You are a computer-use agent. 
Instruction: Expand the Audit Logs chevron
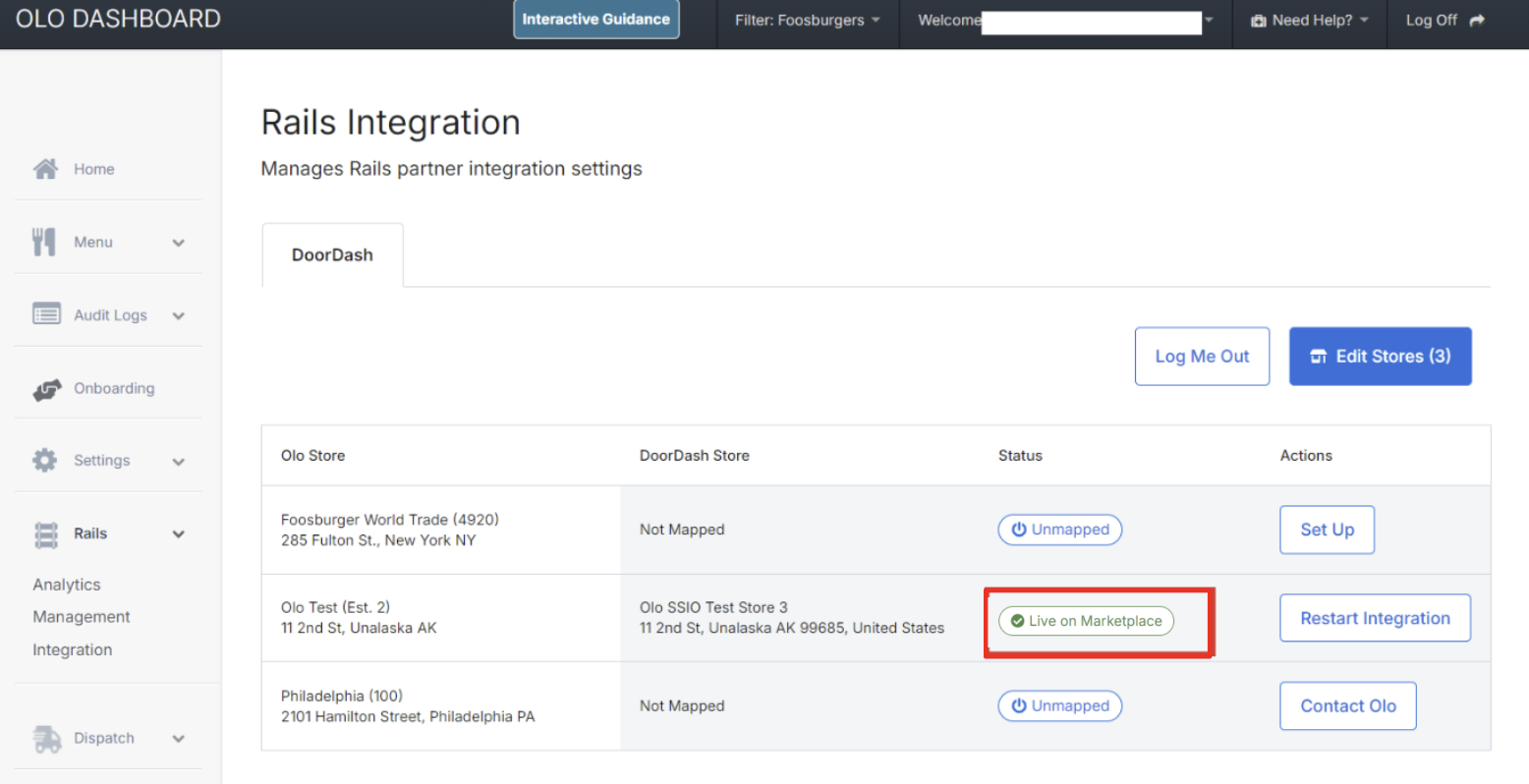coord(178,315)
